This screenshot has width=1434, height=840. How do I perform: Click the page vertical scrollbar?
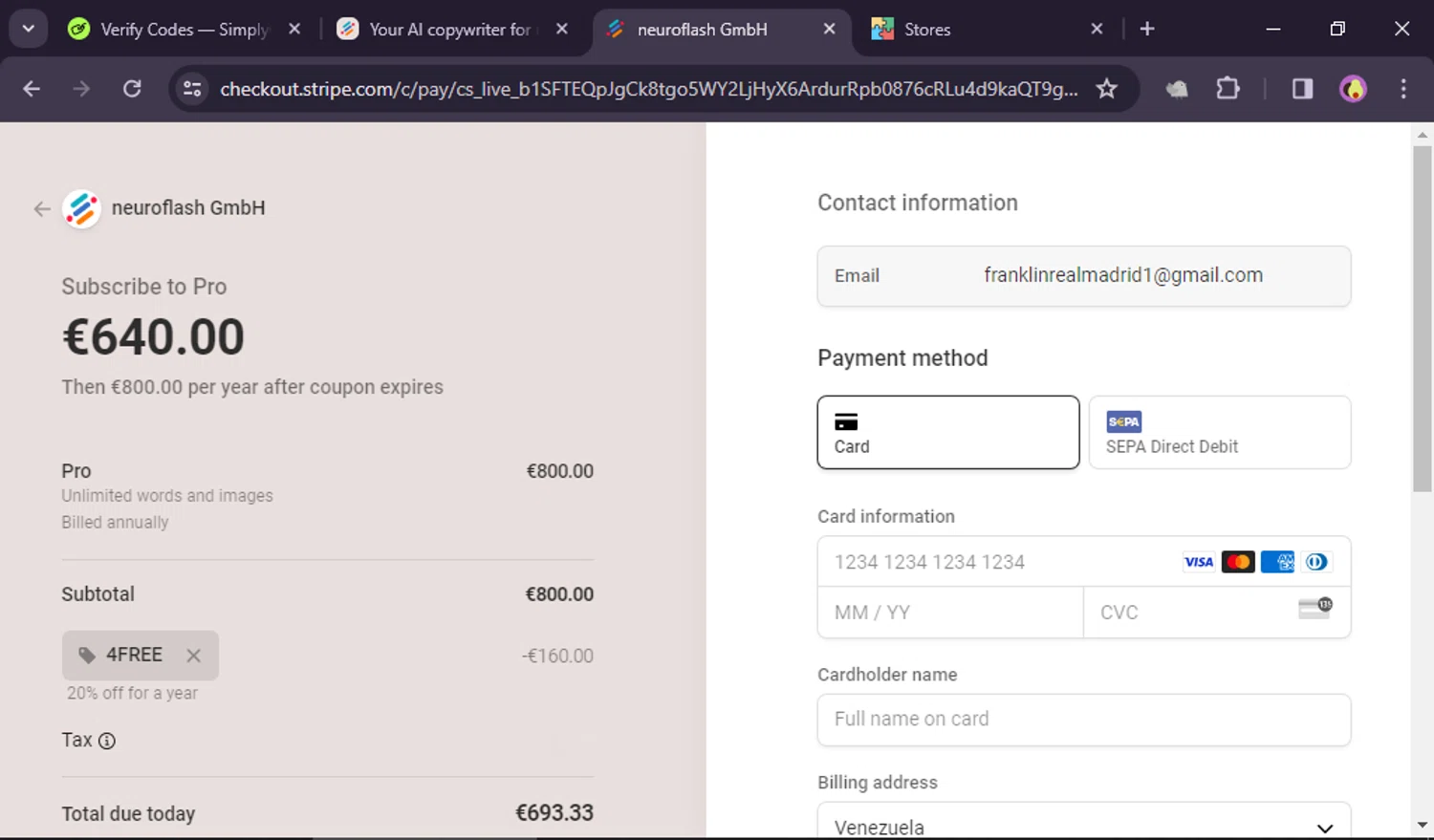coord(1423,318)
